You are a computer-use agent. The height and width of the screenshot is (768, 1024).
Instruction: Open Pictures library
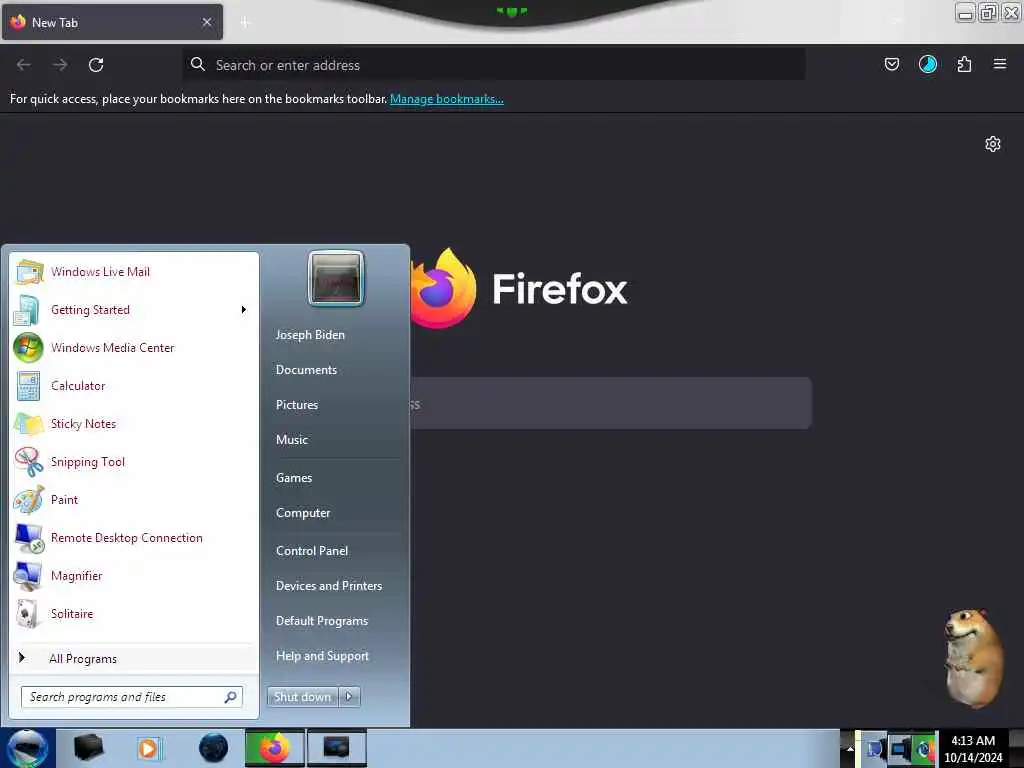point(296,405)
